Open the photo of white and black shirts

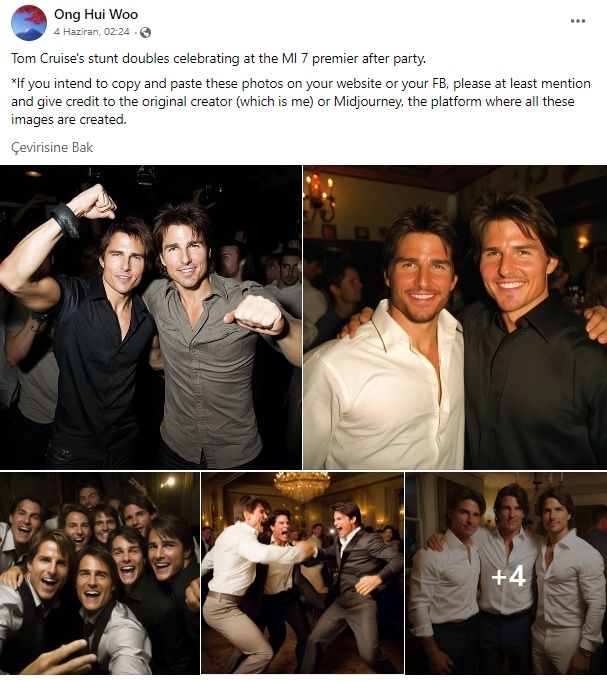click(x=455, y=317)
